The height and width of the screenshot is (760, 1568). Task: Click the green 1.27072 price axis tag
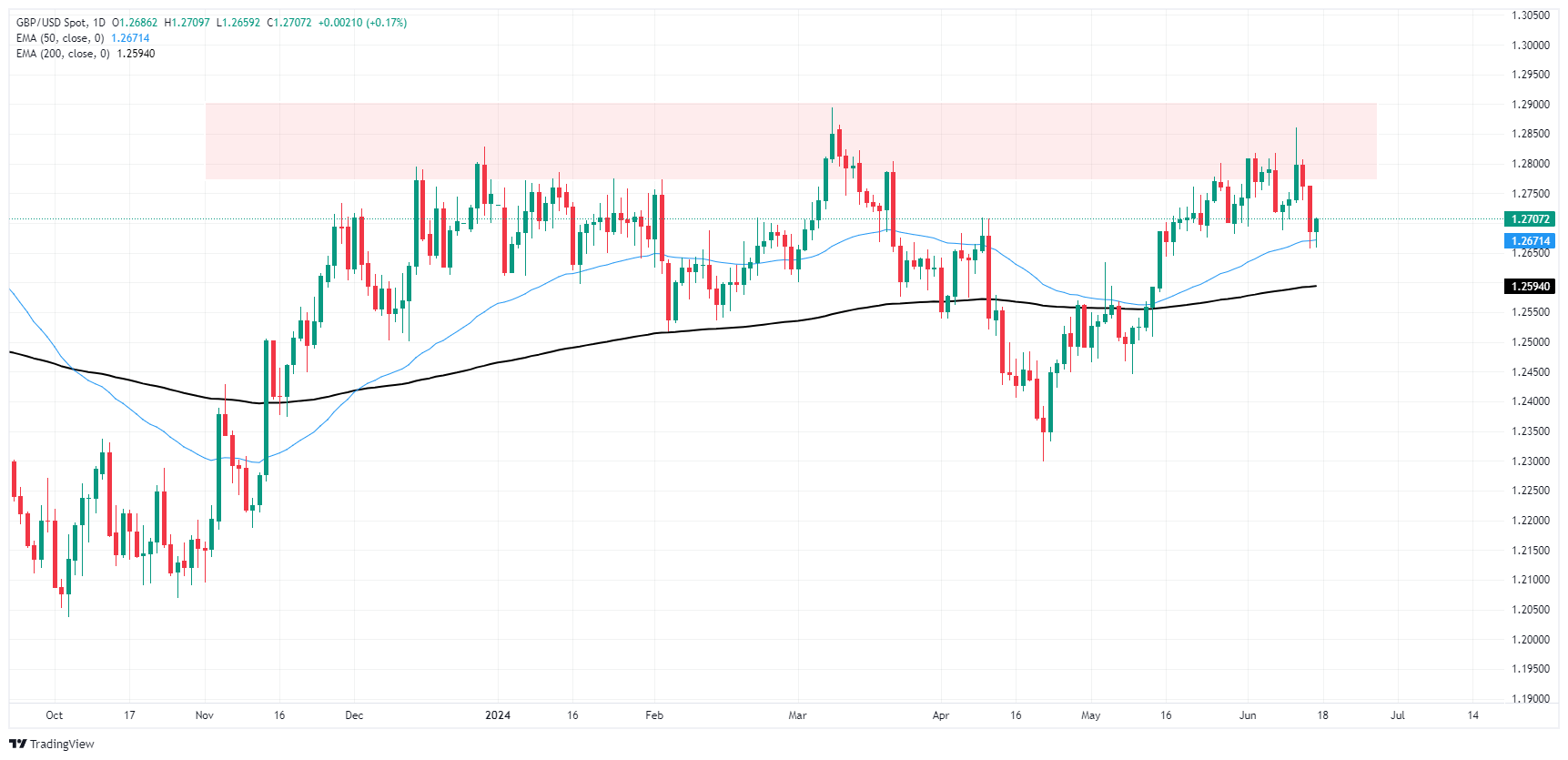1530,219
